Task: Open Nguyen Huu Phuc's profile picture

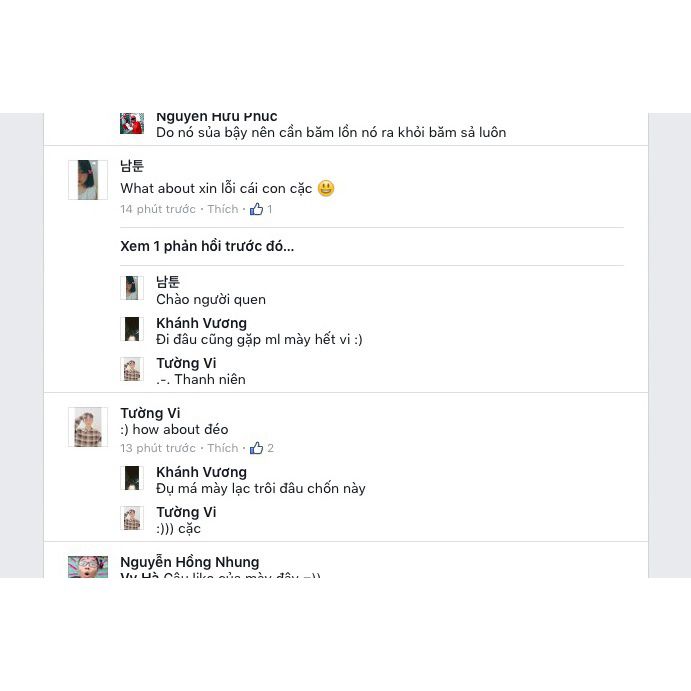Action: [x=132, y=123]
